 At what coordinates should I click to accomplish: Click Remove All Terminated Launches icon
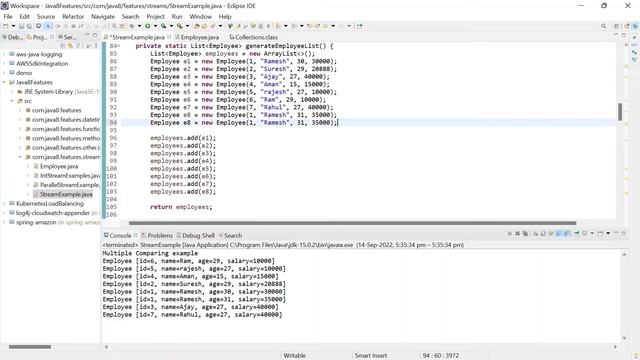525,233
